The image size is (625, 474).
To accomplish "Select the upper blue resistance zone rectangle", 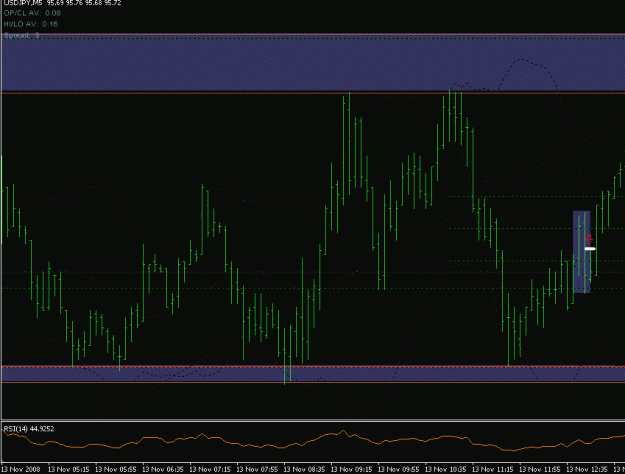I will (x=313, y=63).
